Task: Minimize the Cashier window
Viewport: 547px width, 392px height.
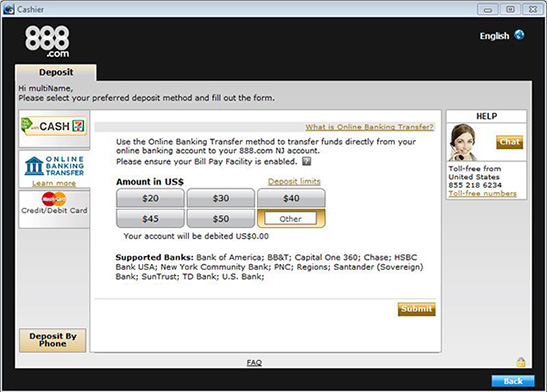Action: [x=487, y=9]
